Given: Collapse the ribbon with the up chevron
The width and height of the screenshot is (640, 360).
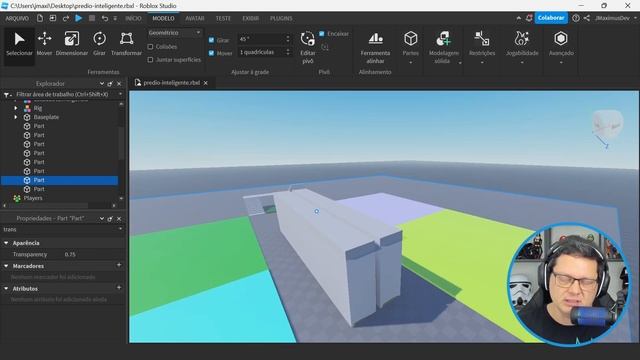Looking at the screenshot, I should pos(518,18).
